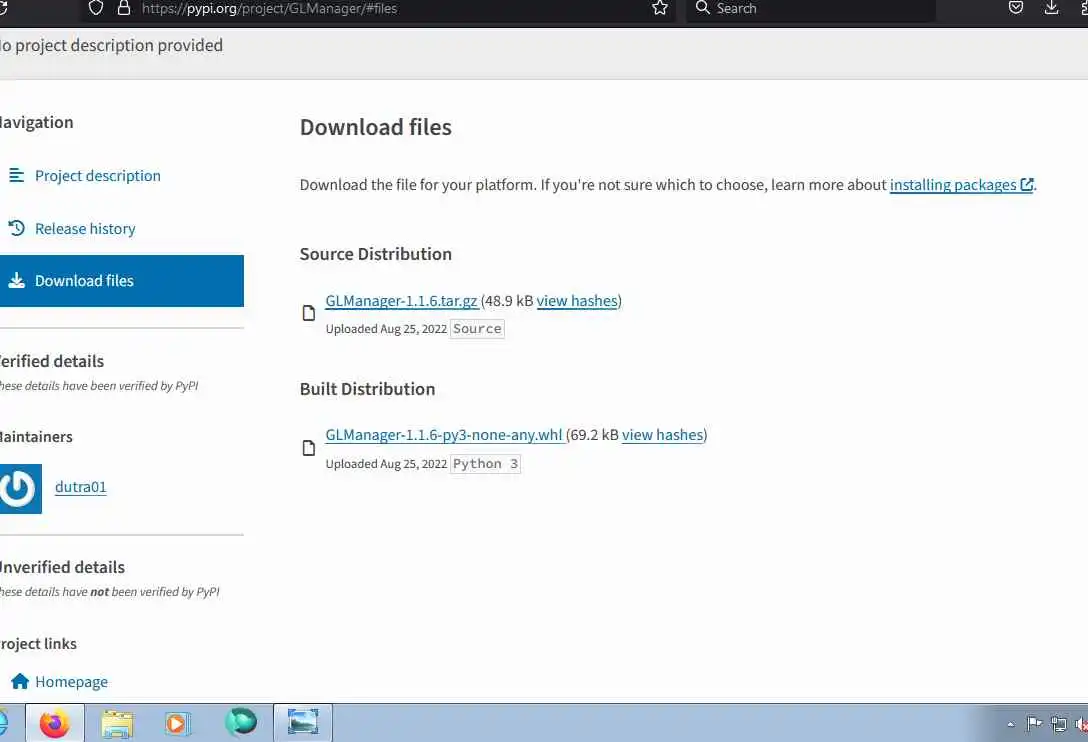Click the Firefox search text field
Image resolution: width=1088 pixels, height=742 pixels.
coord(810,8)
